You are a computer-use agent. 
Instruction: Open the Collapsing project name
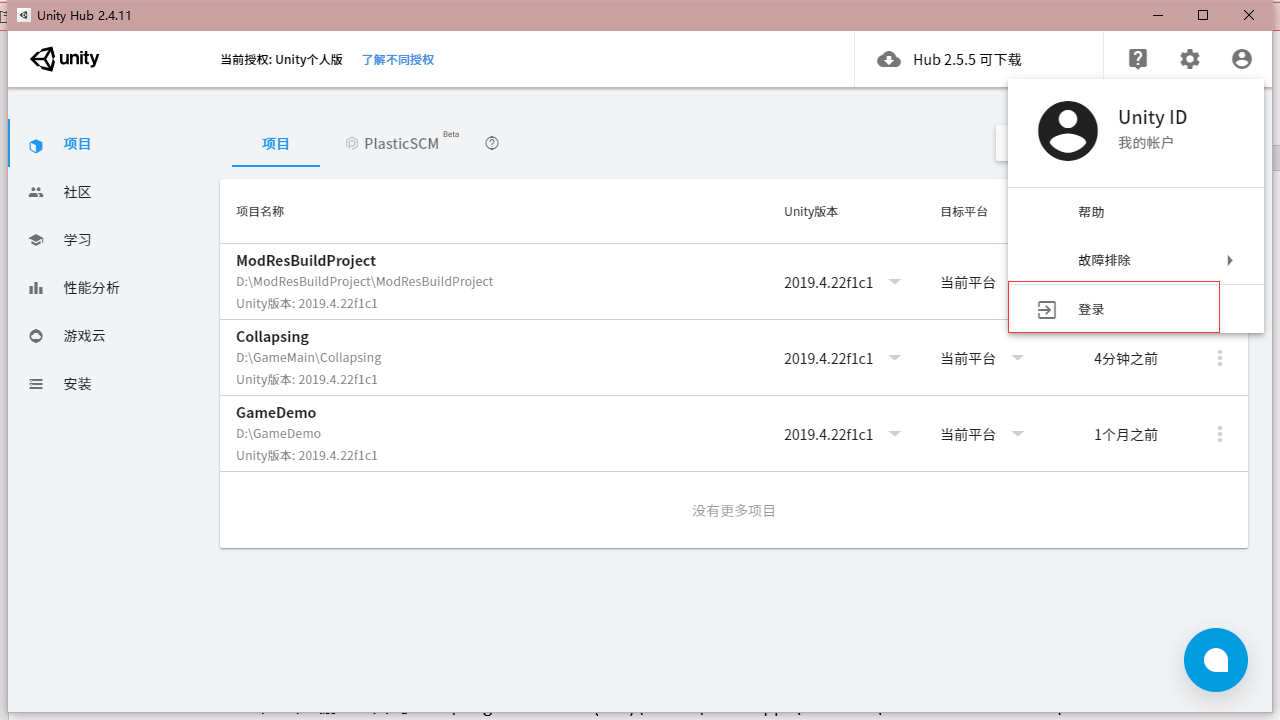pos(272,337)
